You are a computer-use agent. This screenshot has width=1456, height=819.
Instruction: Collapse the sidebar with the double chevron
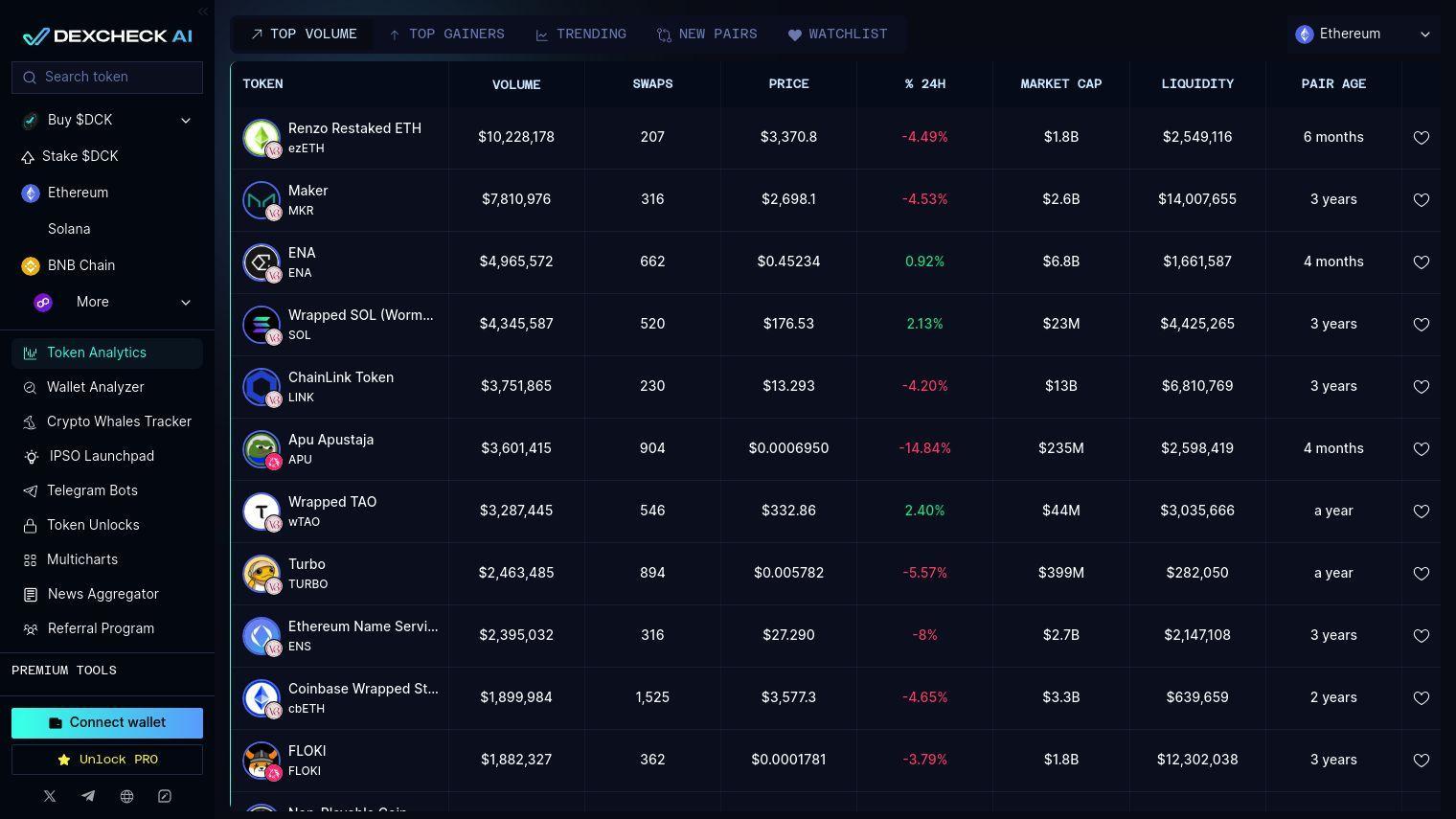coord(202,11)
